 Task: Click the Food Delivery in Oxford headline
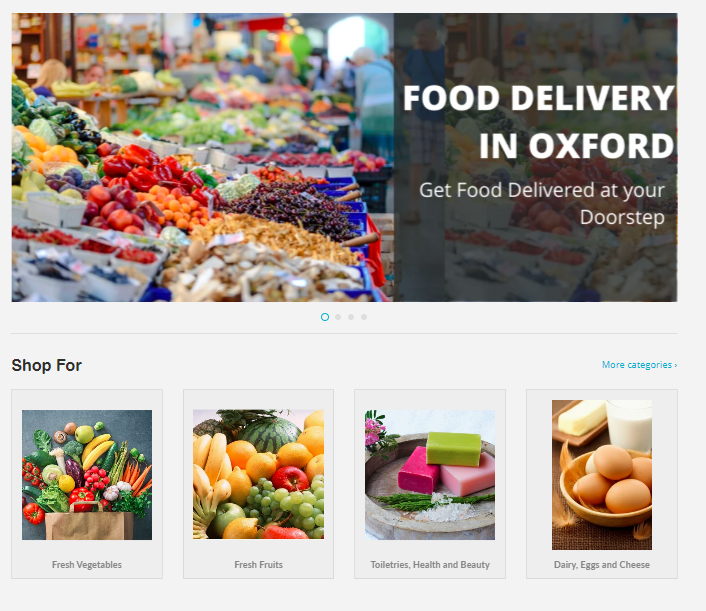pos(539,122)
